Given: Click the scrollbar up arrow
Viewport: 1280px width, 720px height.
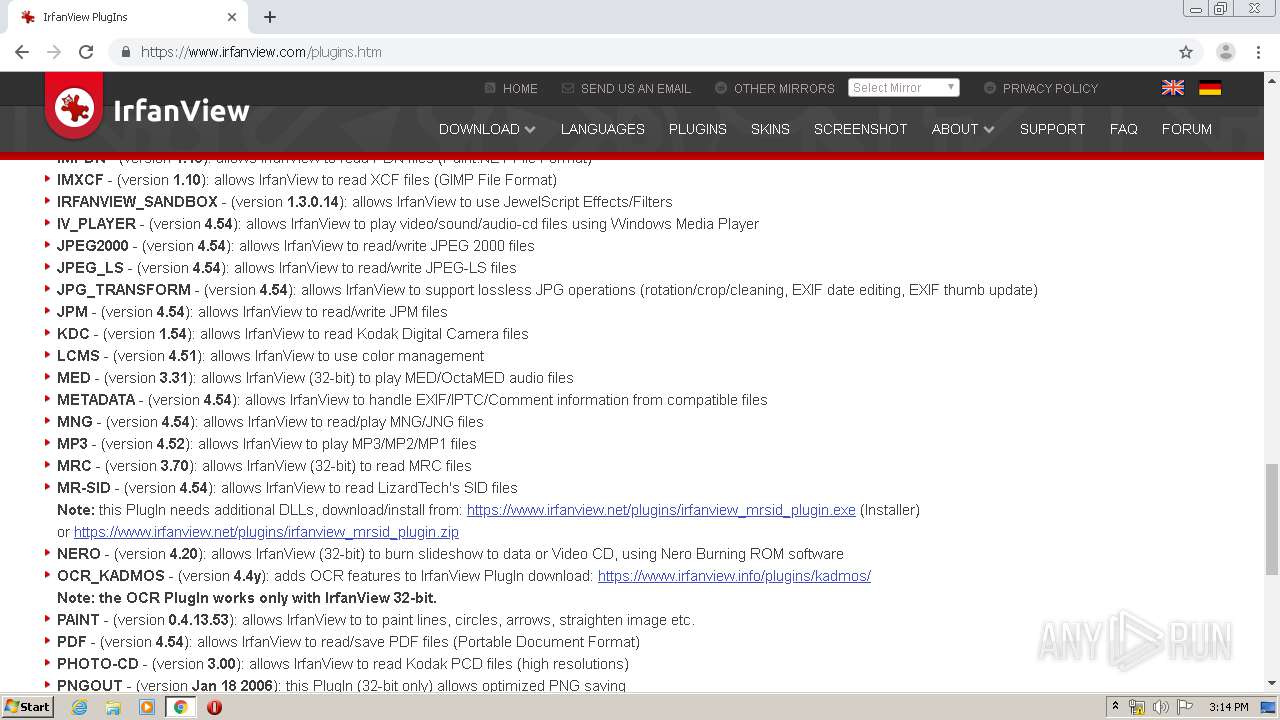Looking at the screenshot, I should (x=1272, y=79).
